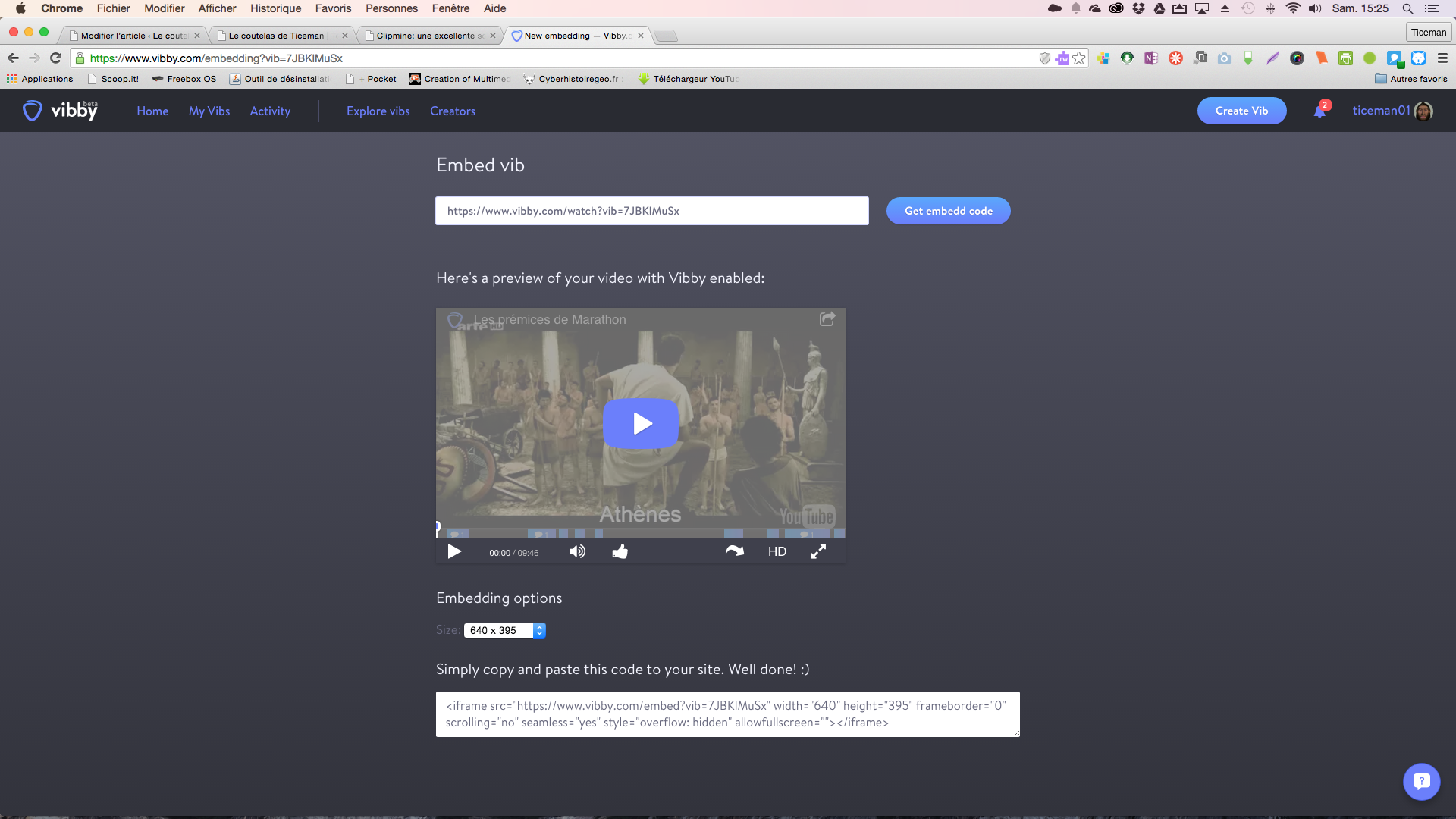Click the Ticeman Chrome profile button
This screenshot has height=819, width=1456.
pyautogui.click(x=1429, y=32)
